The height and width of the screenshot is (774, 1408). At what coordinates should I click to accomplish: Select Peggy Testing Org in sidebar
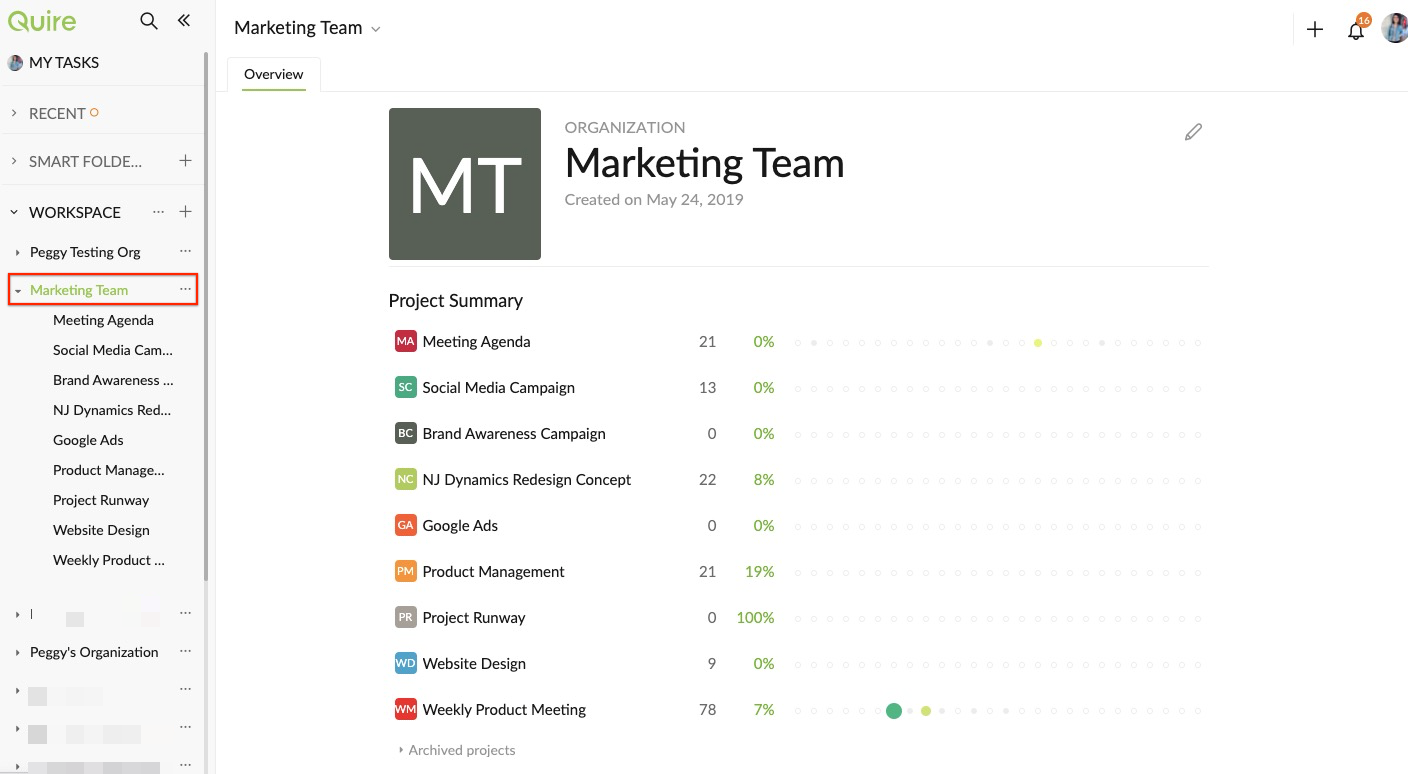(x=85, y=252)
